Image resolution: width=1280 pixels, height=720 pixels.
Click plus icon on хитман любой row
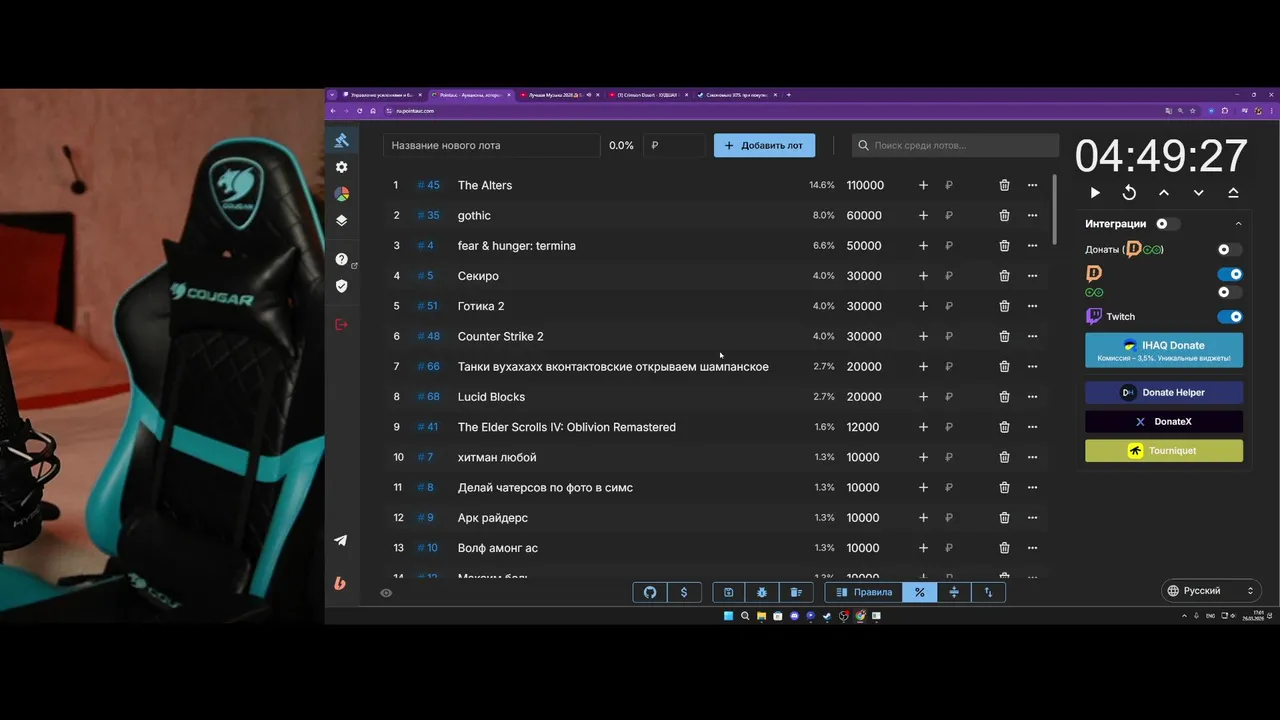pyautogui.click(x=923, y=457)
